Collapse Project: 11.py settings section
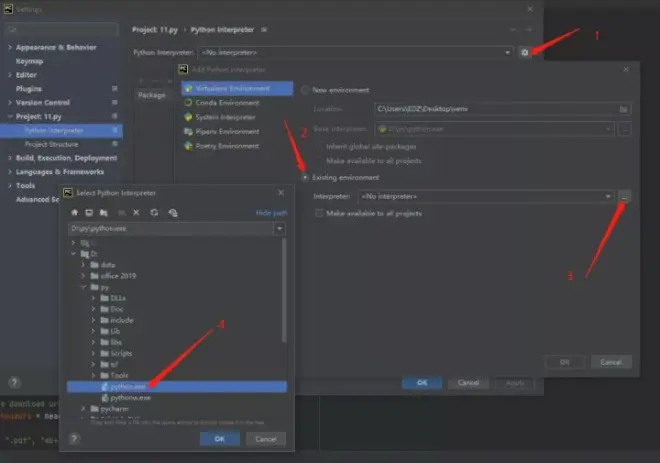This screenshot has height=463, width=660. click(10, 117)
